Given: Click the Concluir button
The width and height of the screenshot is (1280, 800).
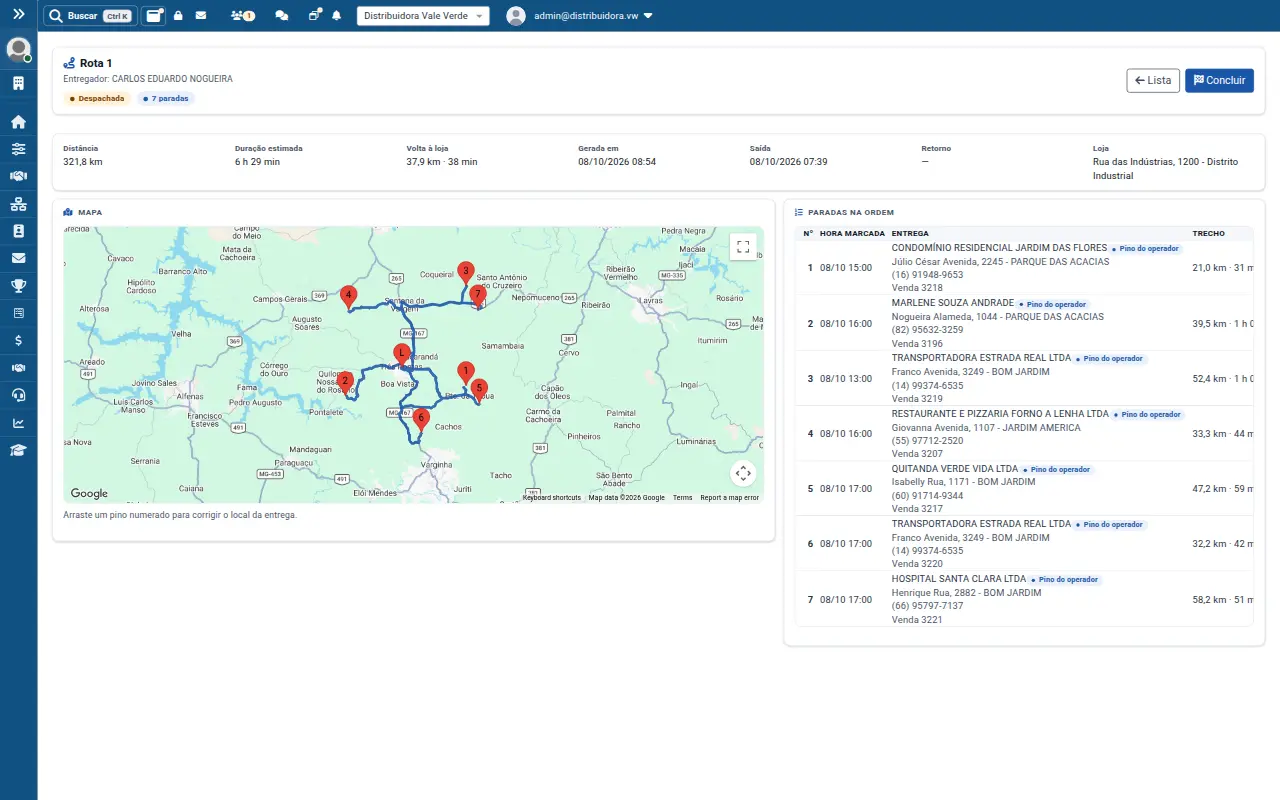Looking at the screenshot, I should coord(1219,80).
